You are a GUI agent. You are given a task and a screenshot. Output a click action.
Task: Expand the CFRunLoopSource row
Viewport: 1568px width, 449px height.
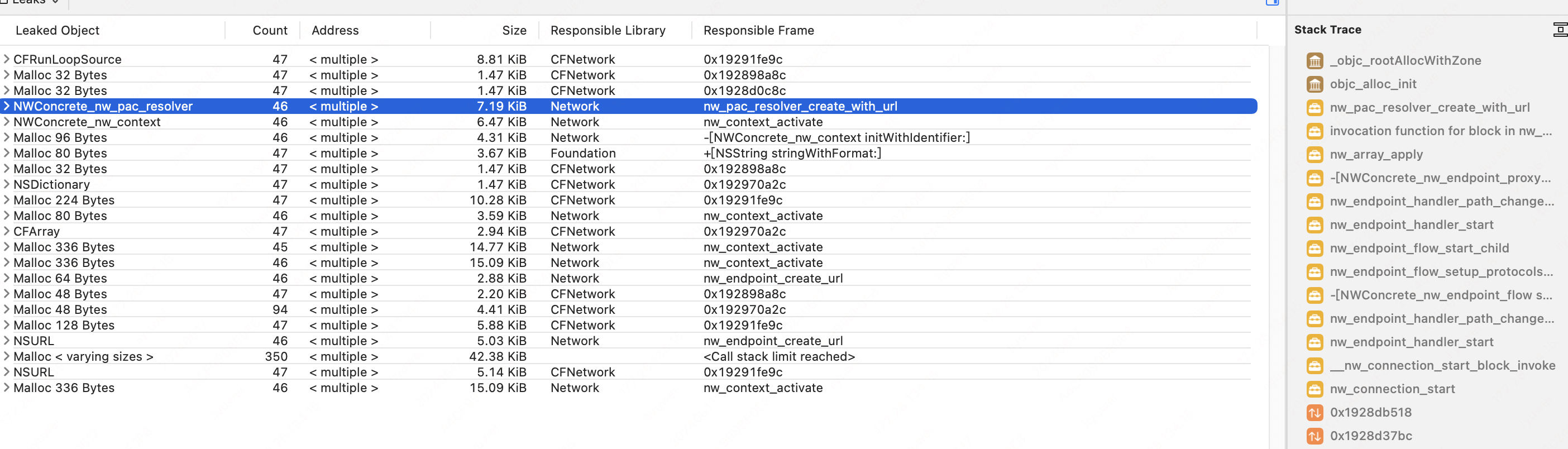[x=7, y=59]
